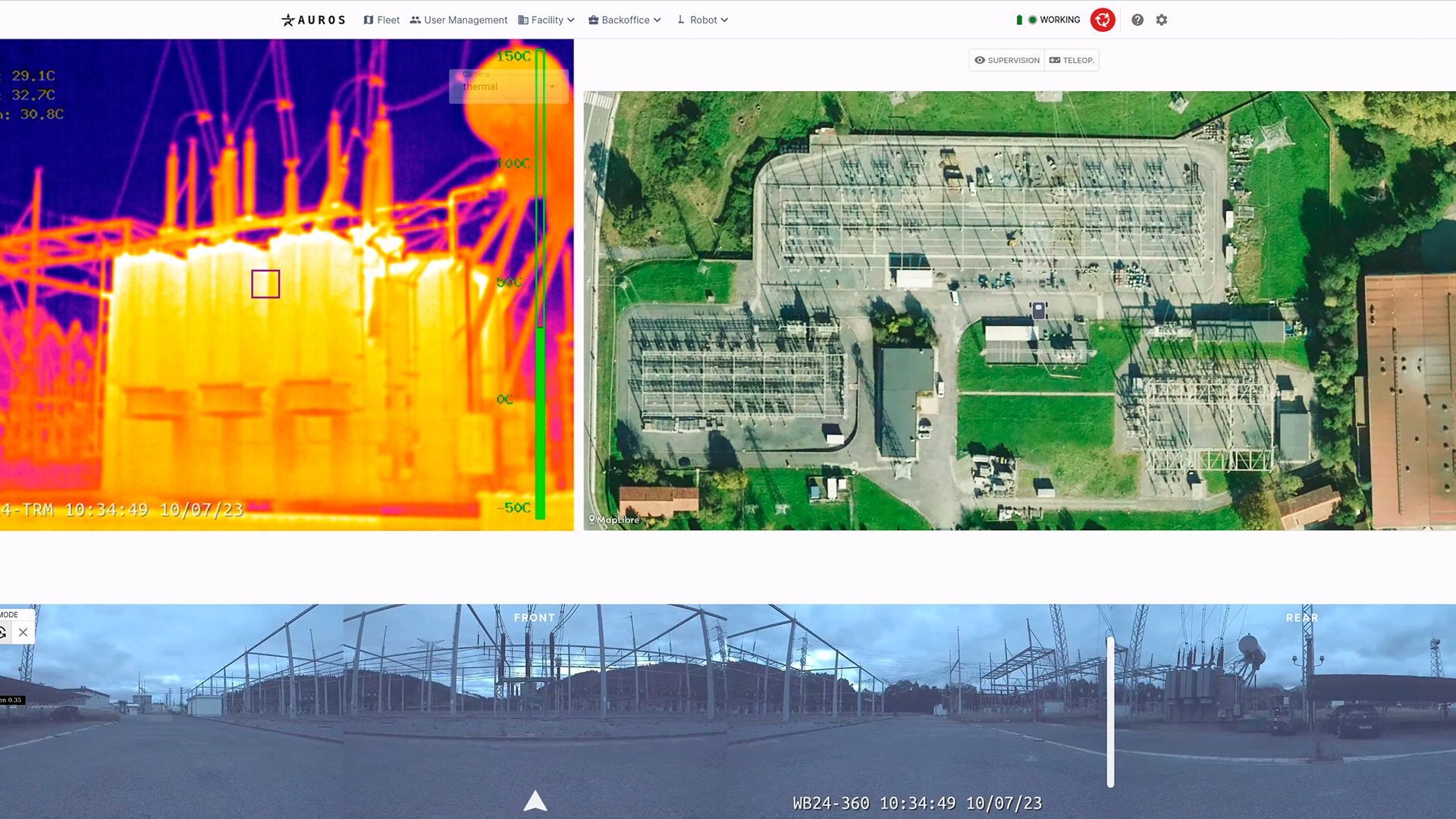This screenshot has height=819, width=1456.
Task: Click the robot marker on the map
Action: coord(1039,310)
